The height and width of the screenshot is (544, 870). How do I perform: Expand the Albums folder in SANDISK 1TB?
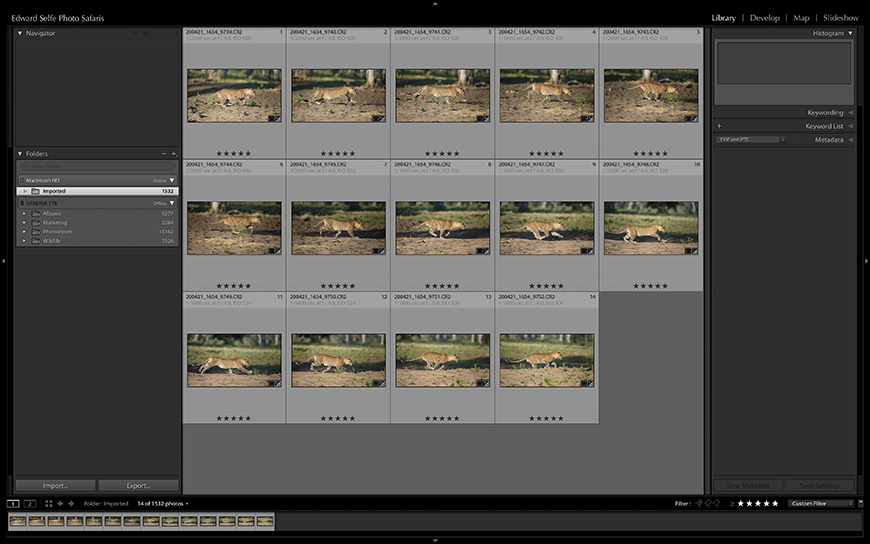coord(24,213)
